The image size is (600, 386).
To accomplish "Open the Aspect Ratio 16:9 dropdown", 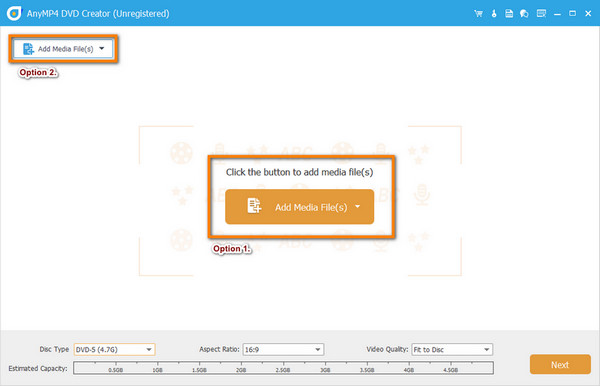I will [x=283, y=349].
